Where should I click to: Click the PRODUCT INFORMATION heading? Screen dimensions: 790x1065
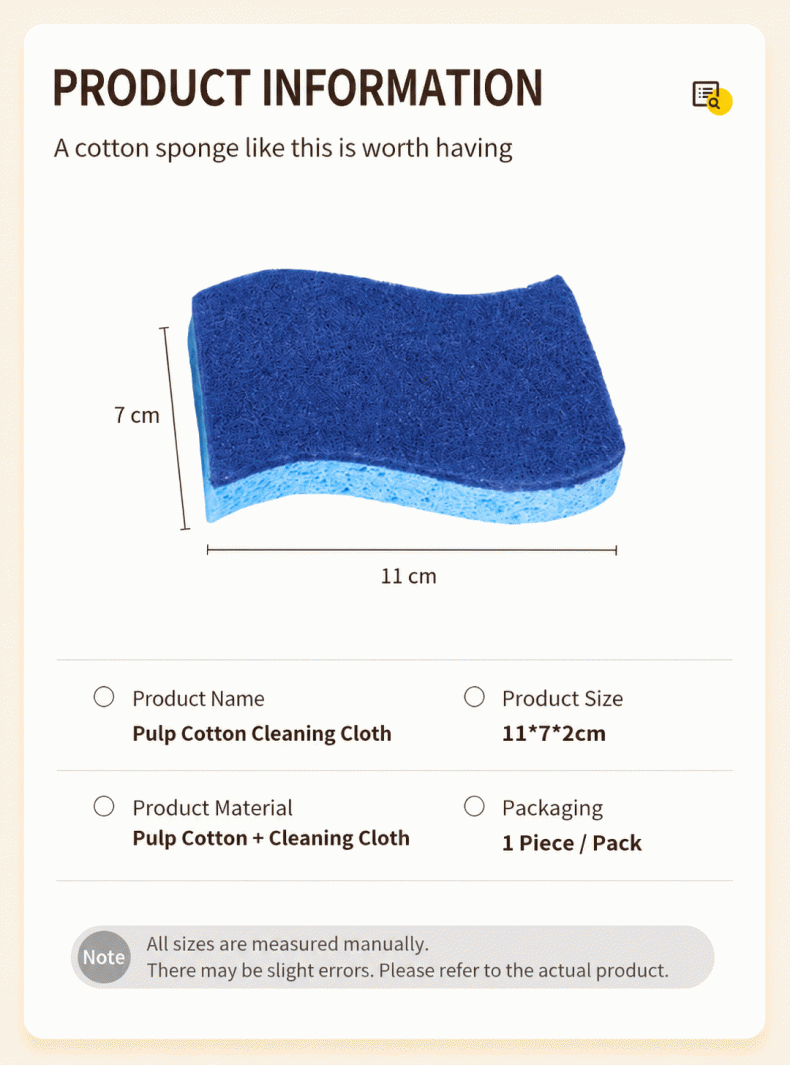tap(298, 88)
